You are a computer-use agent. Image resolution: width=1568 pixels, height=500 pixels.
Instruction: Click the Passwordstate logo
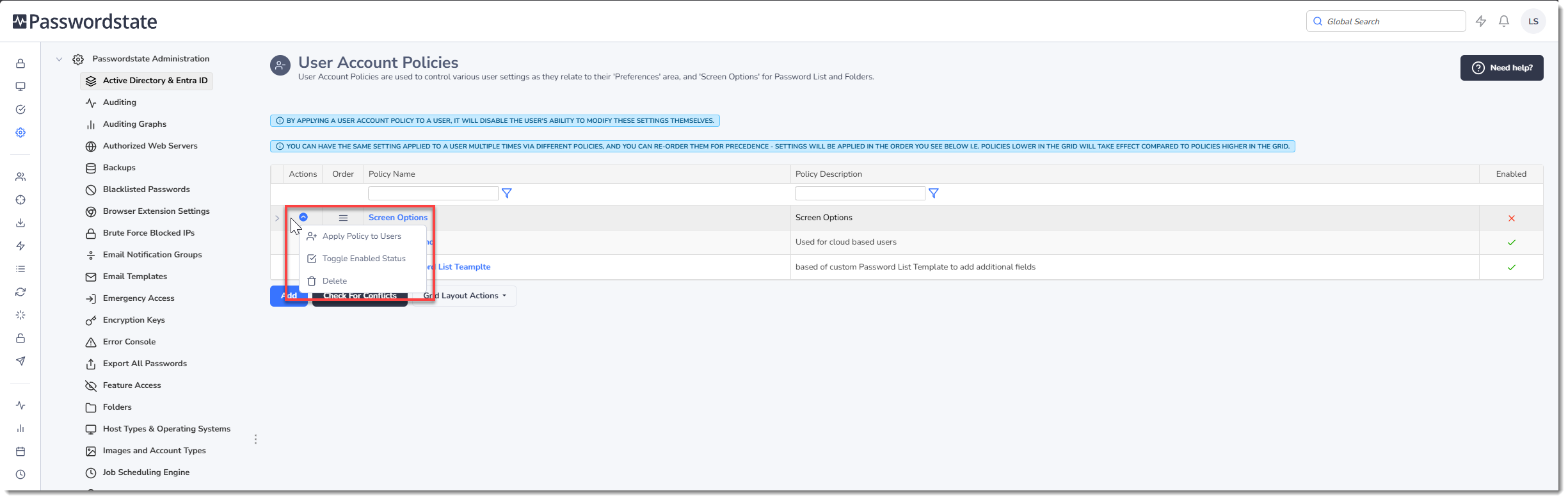[85, 22]
